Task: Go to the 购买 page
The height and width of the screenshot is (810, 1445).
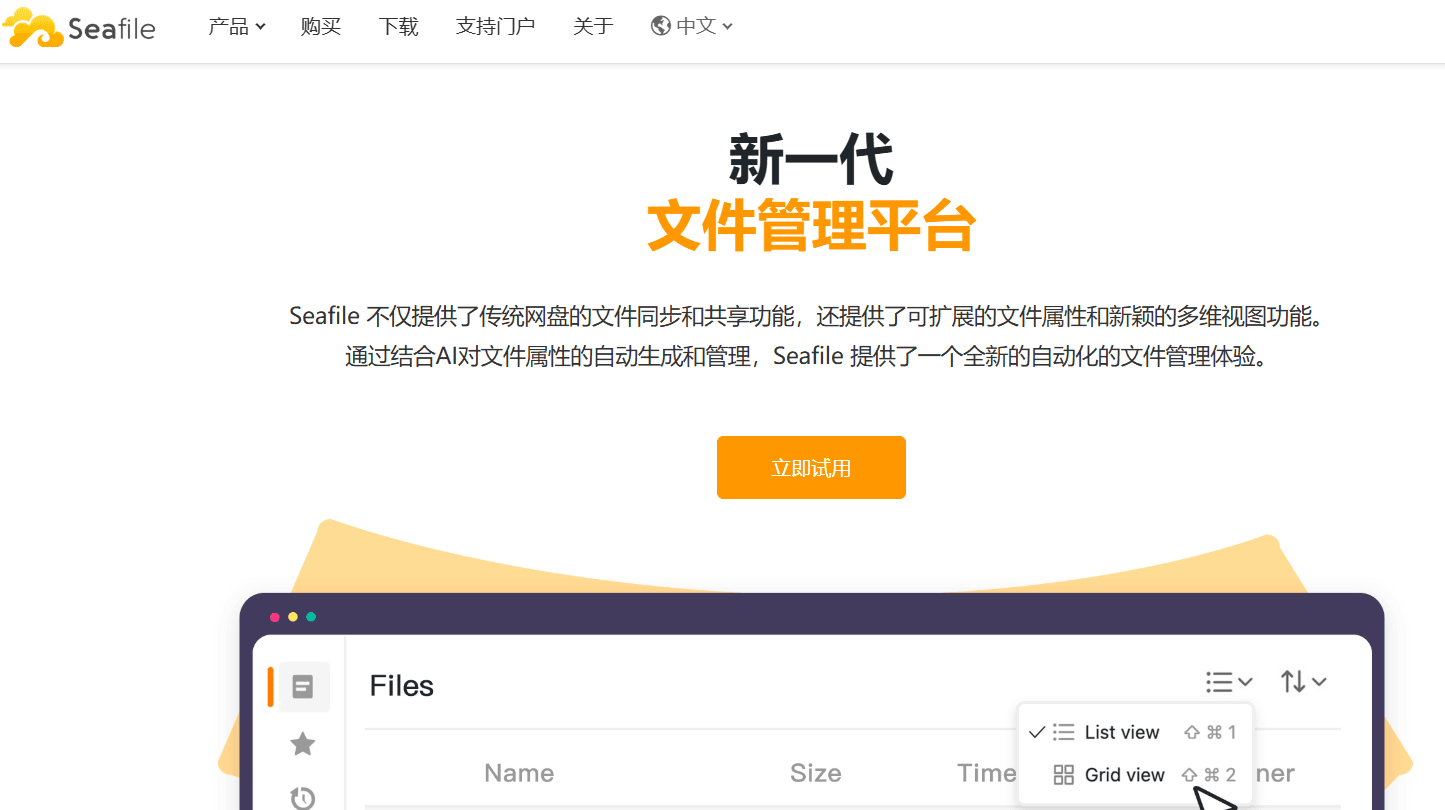Action: [x=321, y=27]
